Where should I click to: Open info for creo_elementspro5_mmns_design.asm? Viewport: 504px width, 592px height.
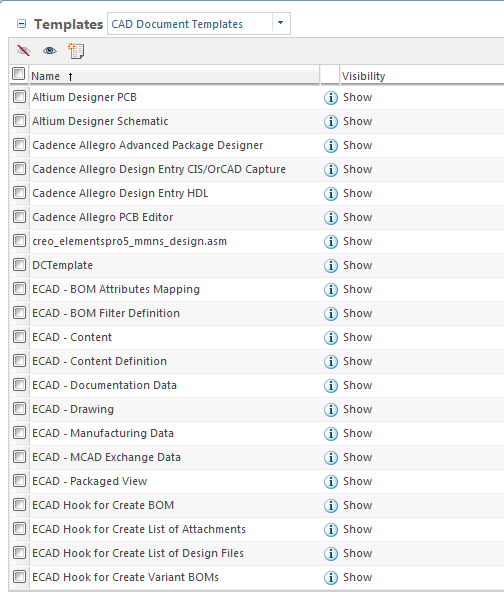point(331,242)
